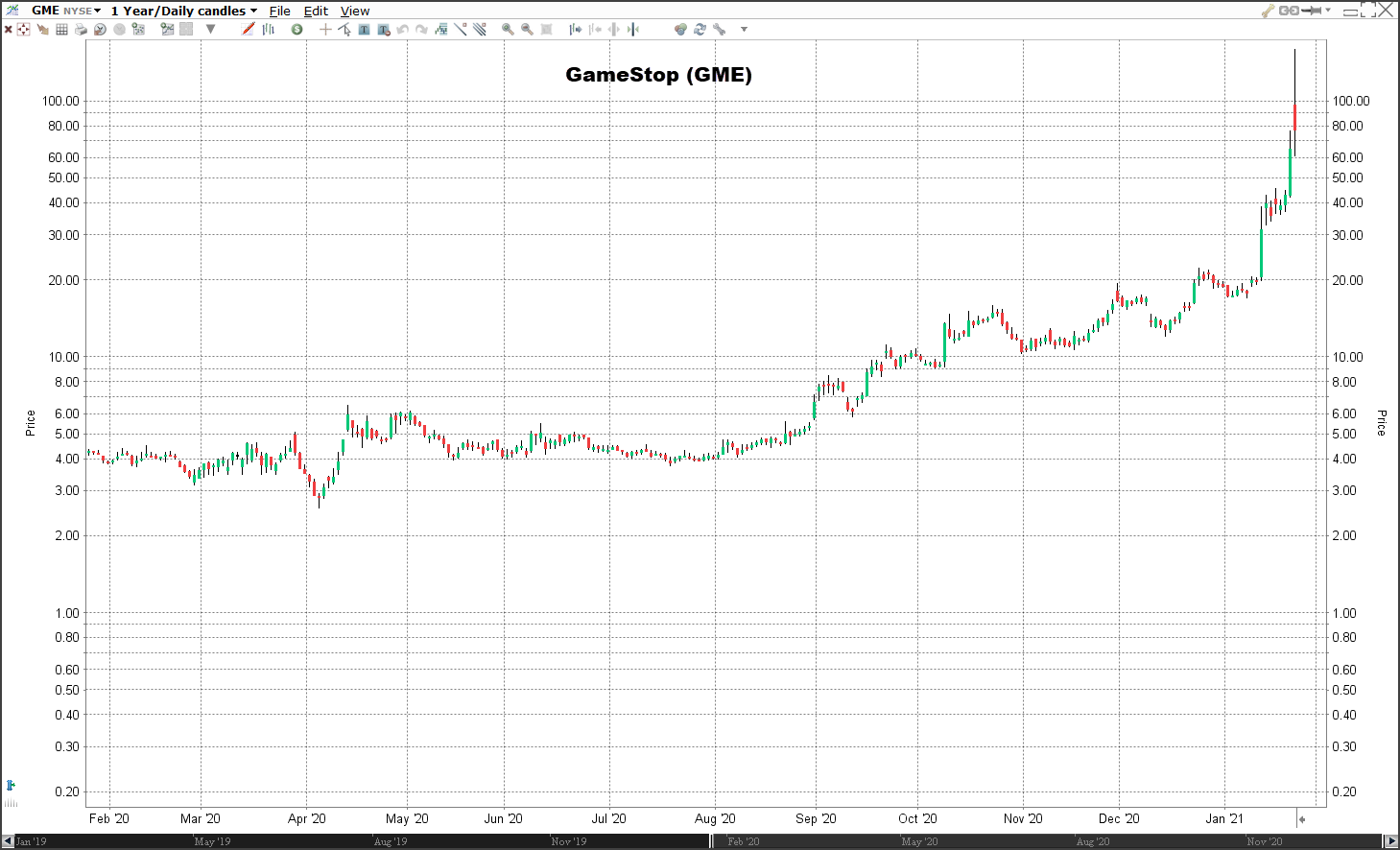
Task: Click the grey square grid icon
Action: tap(186, 29)
